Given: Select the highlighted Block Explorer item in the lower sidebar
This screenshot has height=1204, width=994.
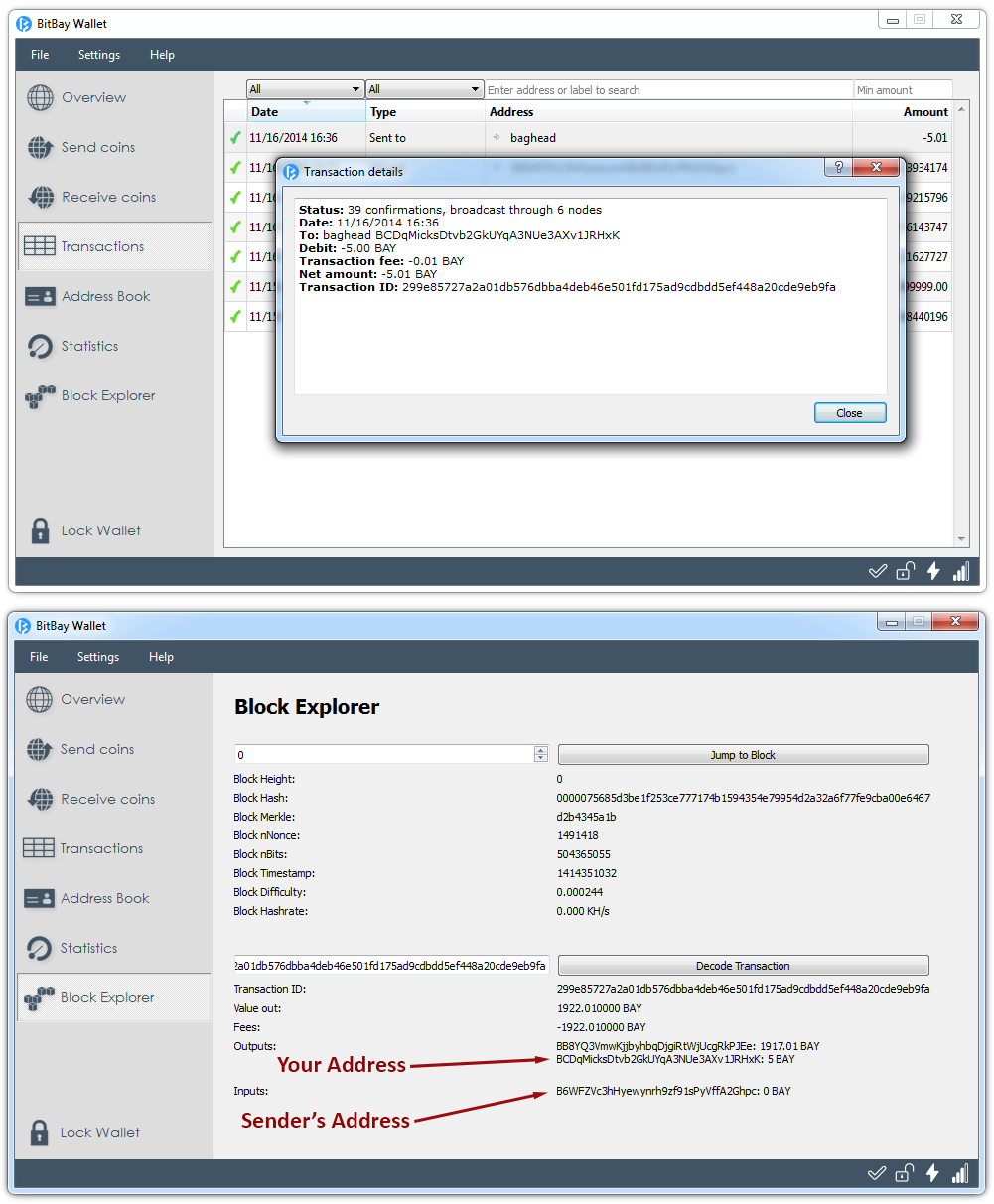Looking at the screenshot, I should tap(114, 997).
